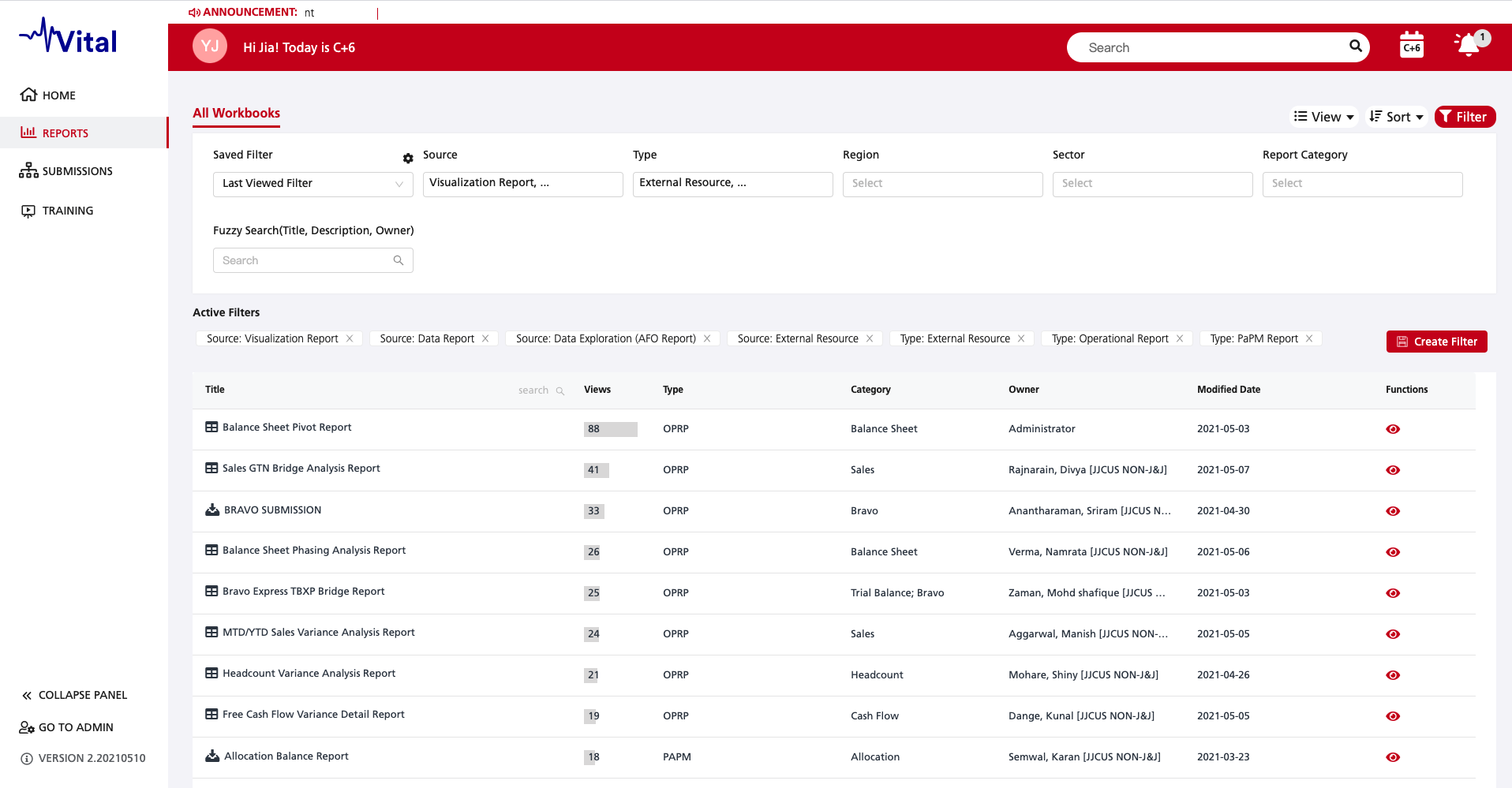Open MTD/YTD Sales Variance Analysis Report
The height and width of the screenshot is (788, 1512).
(x=319, y=632)
